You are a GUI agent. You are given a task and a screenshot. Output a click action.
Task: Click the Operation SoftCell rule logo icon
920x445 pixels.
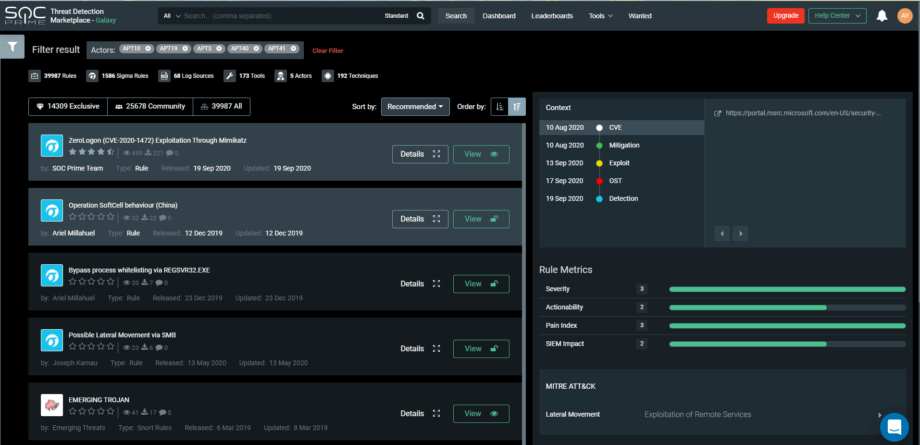(52, 210)
